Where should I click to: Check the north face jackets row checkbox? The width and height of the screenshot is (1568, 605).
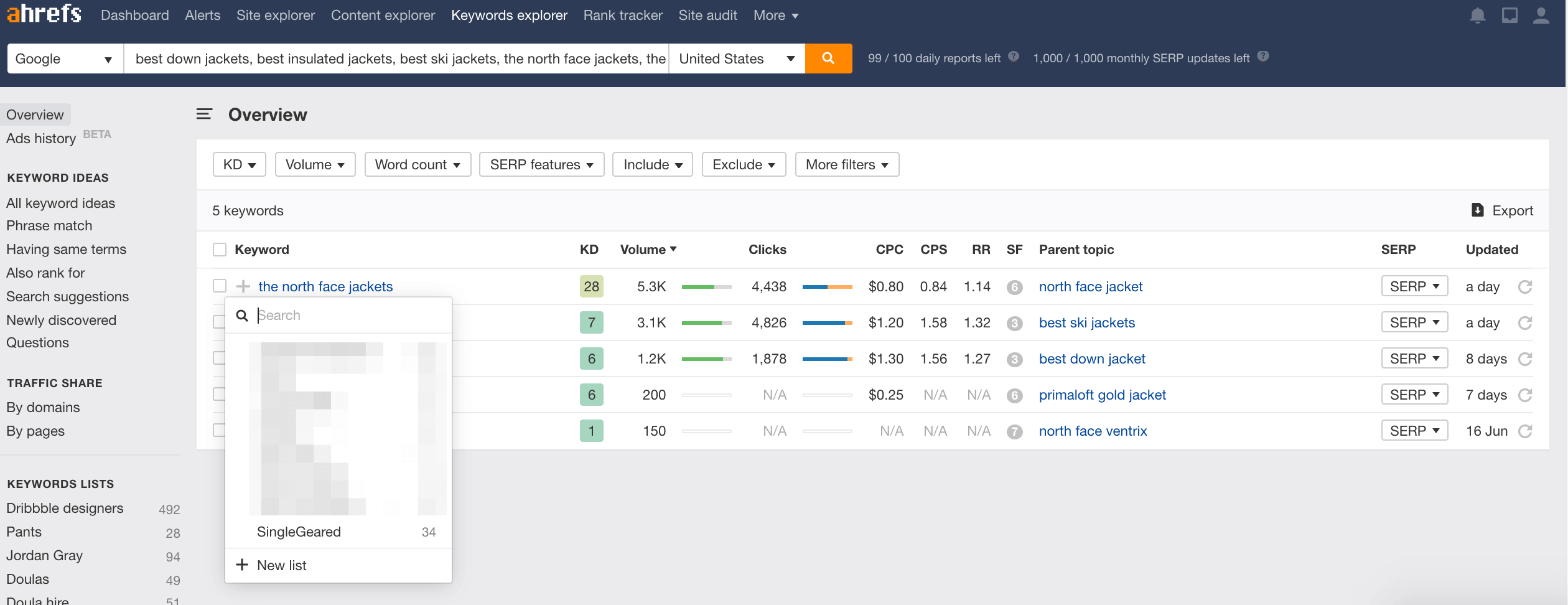point(219,286)
